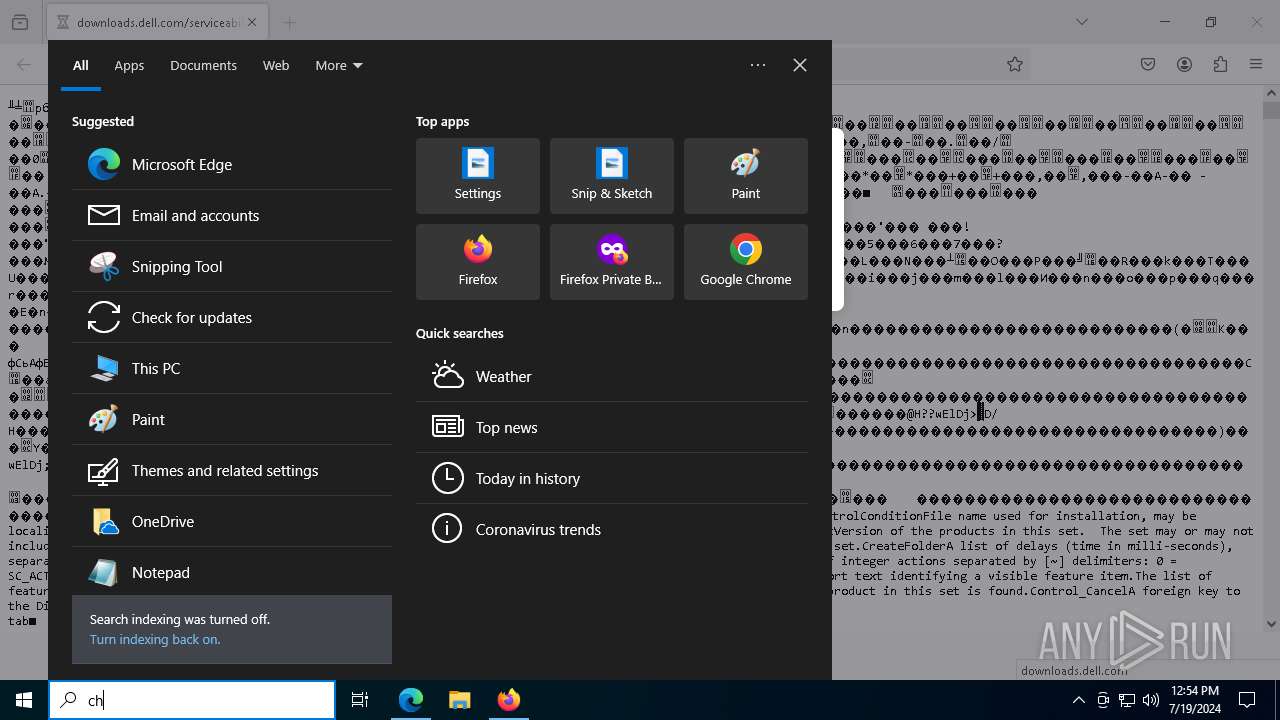1280x720 pixels.
Task: Open Firefox Pocket save button
Action: click(1148, 64)
